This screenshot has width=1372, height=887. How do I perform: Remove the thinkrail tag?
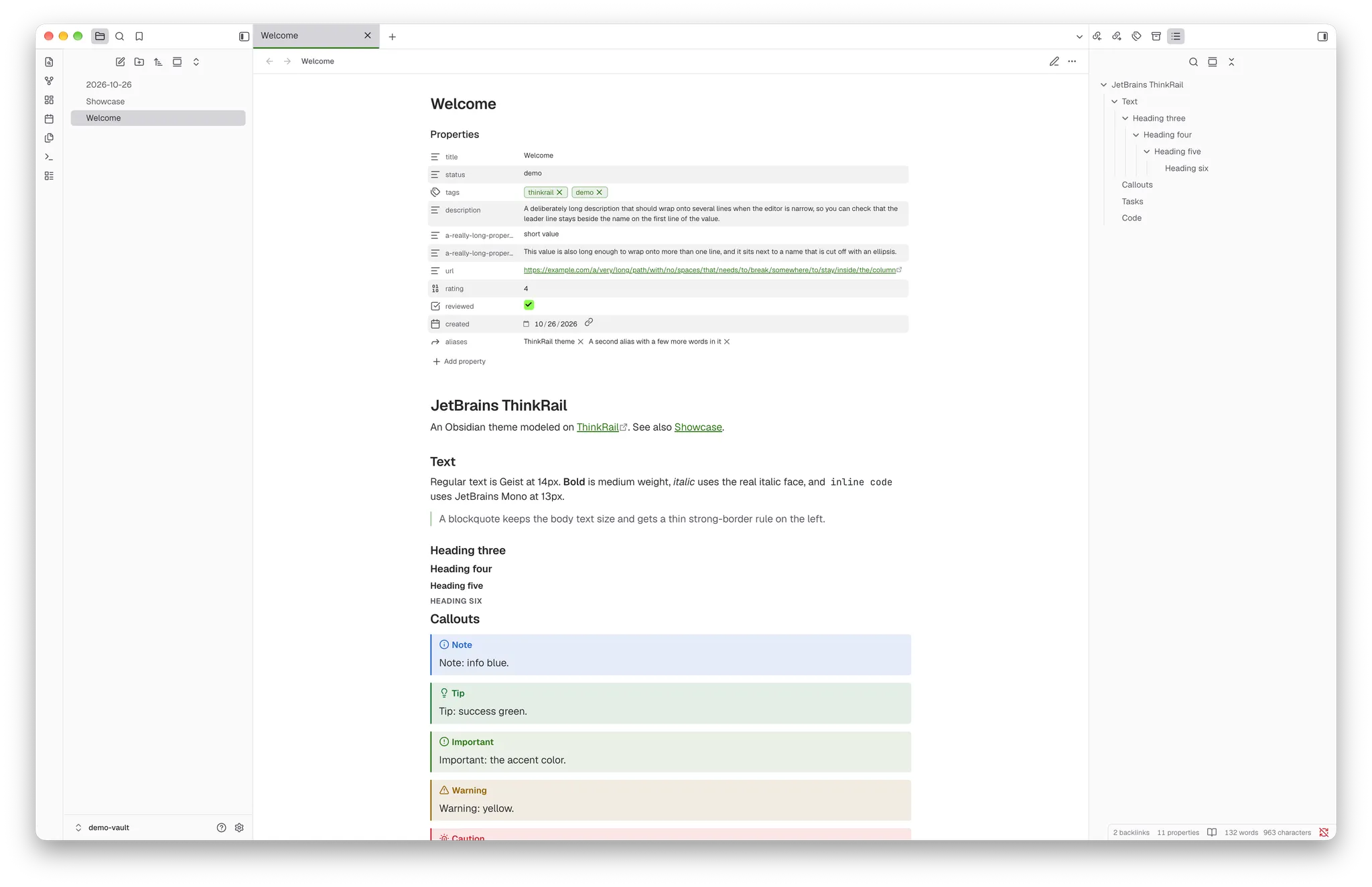(x=560, y=192)
